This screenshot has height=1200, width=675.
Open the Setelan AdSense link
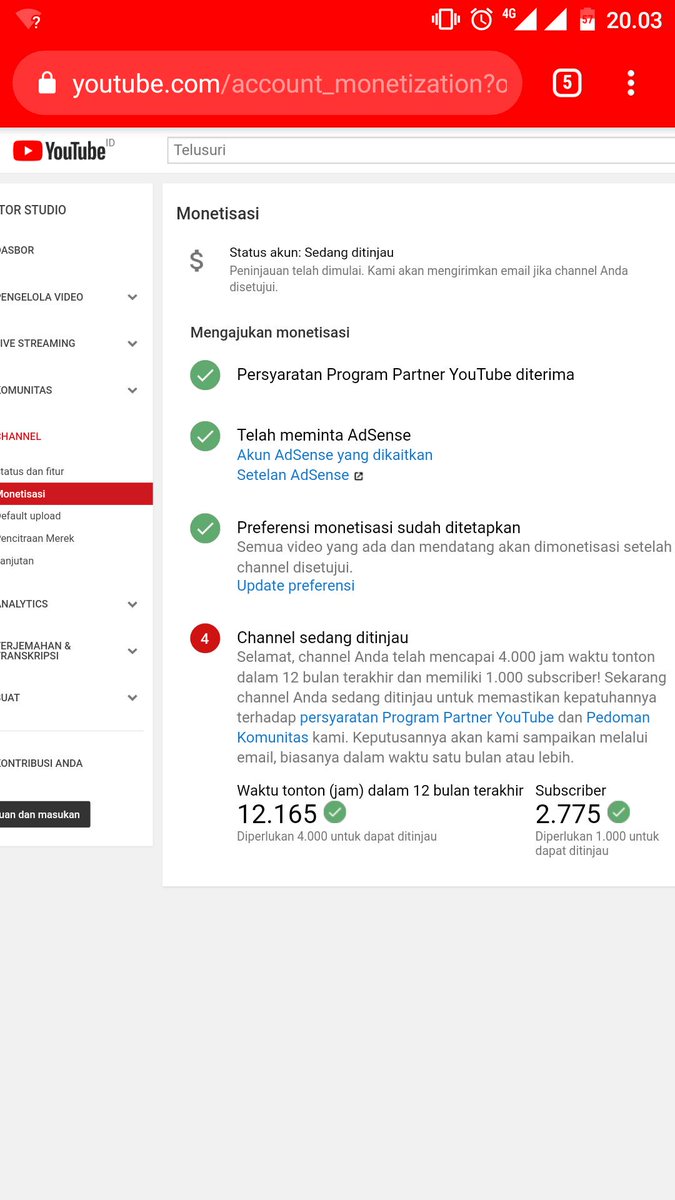[x=293, y=475]
